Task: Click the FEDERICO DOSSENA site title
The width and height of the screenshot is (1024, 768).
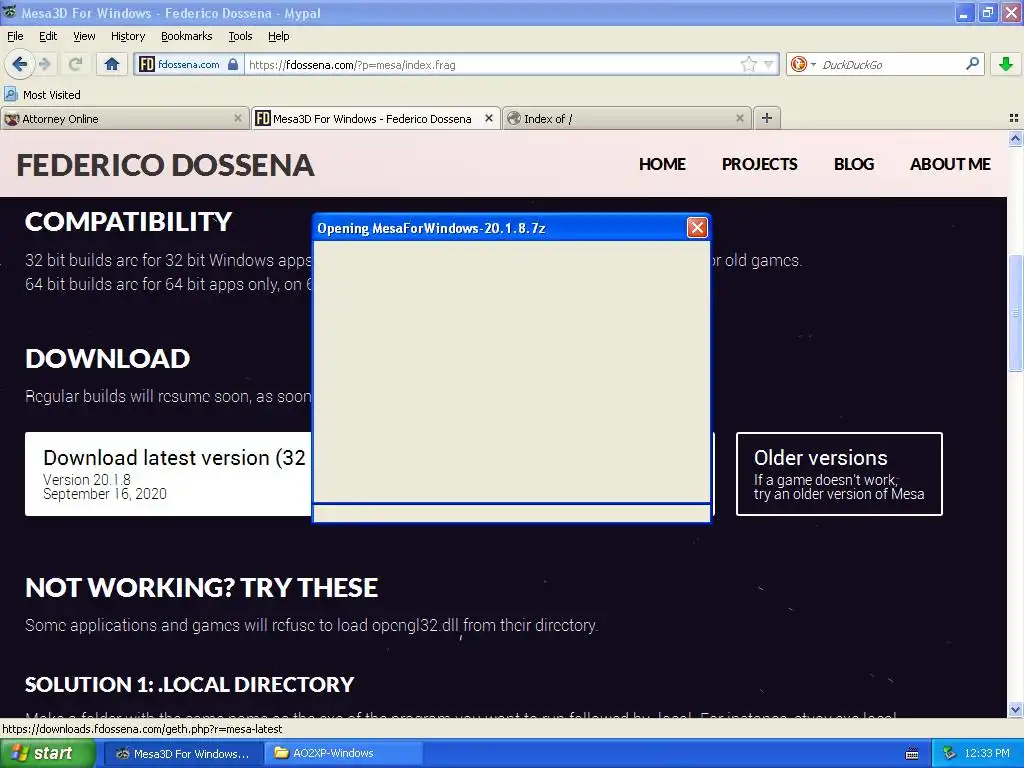Action: pos(165,165)
